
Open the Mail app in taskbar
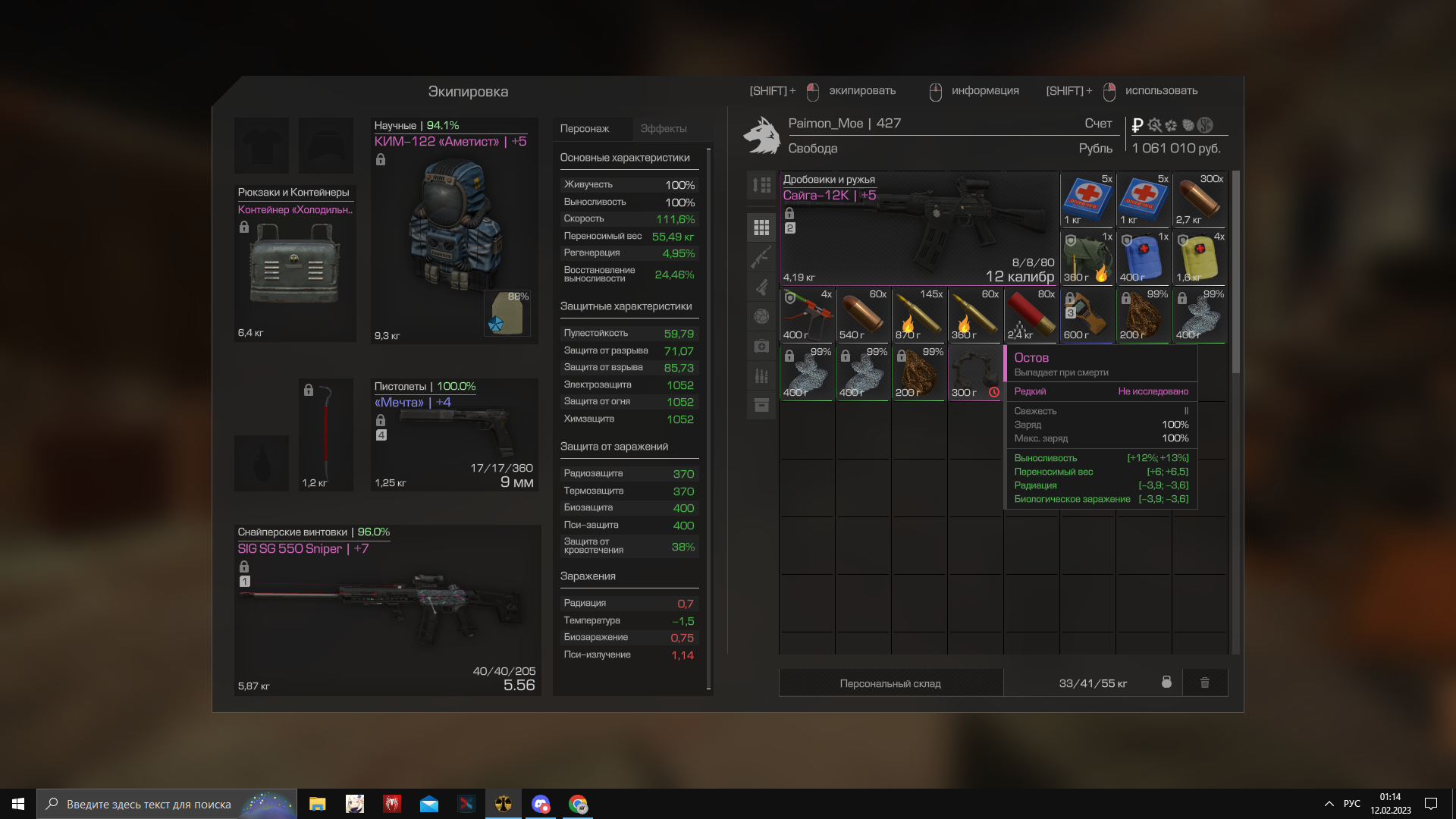click(x=429, y=804)
